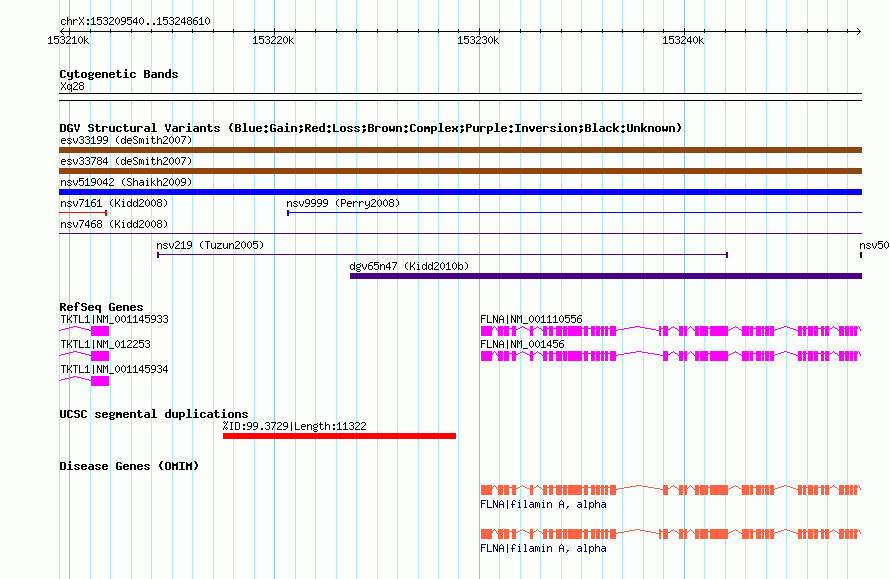Click the 153220k ruler tick label
Screen dimensions: 890x579
(273, 40)
